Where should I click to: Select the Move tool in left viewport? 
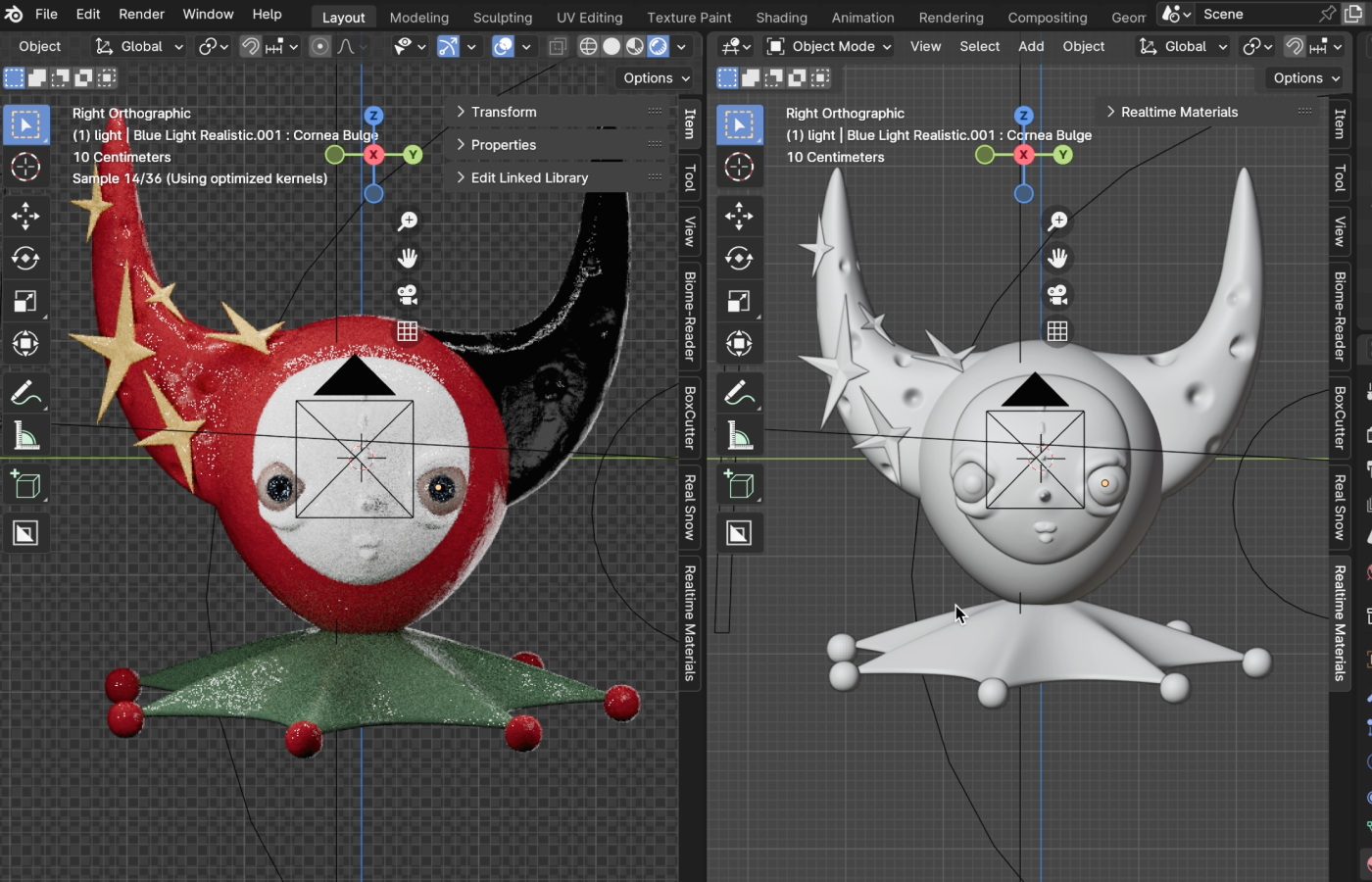tap(25, 216)
